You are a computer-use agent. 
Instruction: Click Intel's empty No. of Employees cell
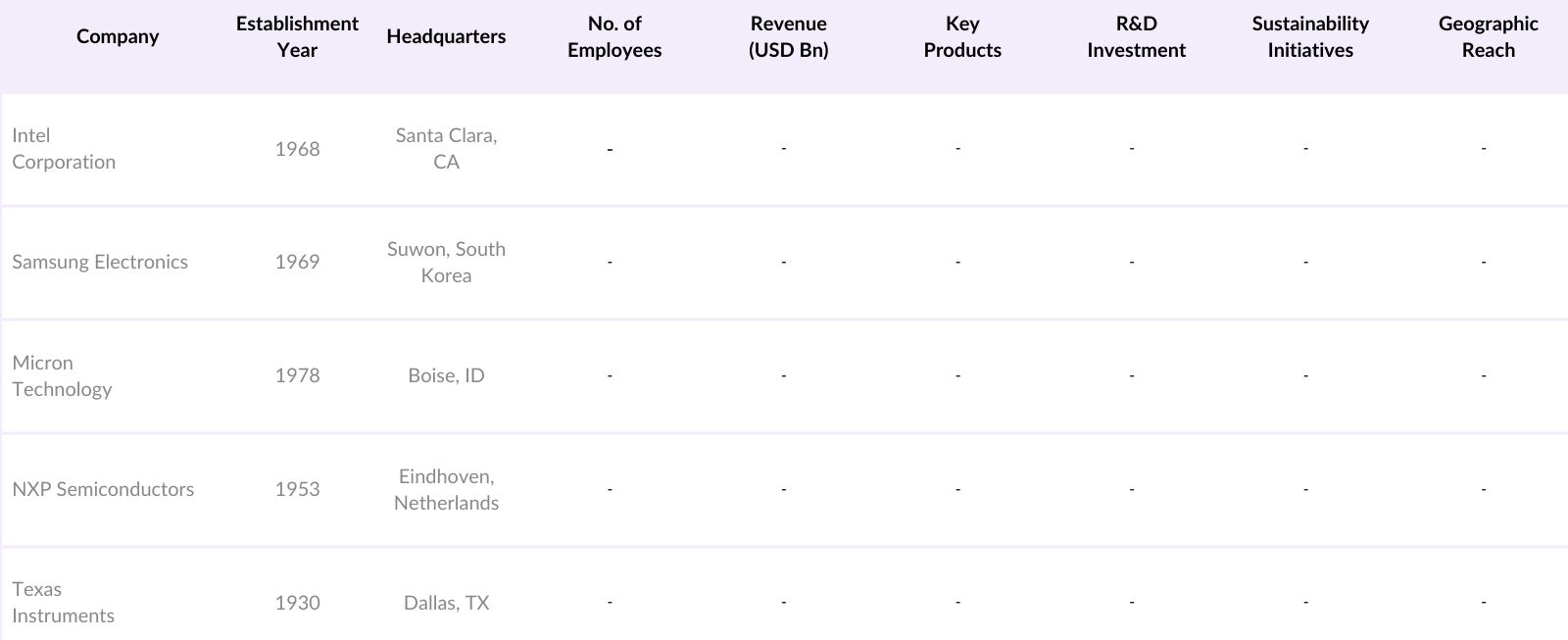click(x=610, y=149)
